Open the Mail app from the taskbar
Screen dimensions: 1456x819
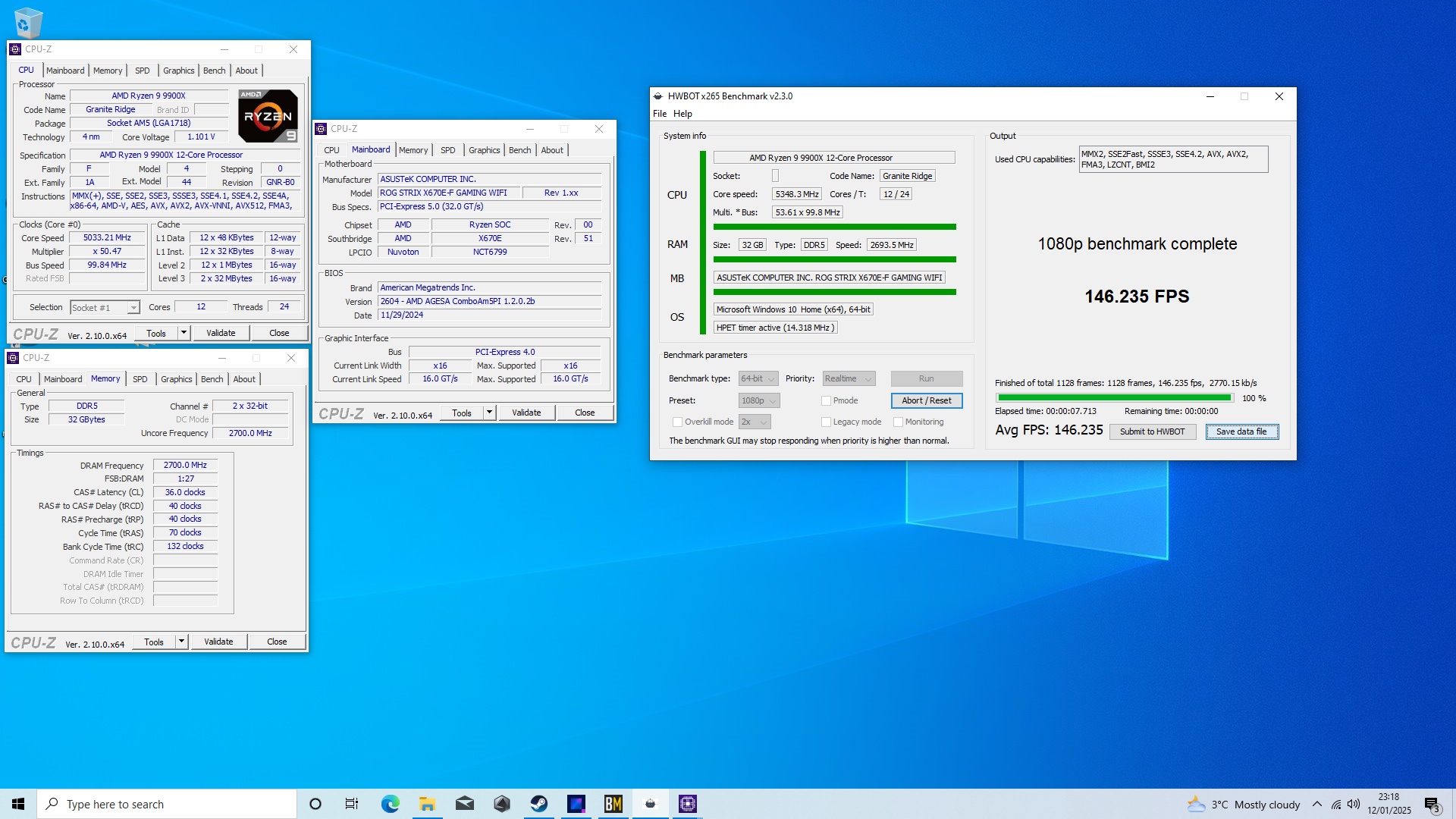coord(465,804)
